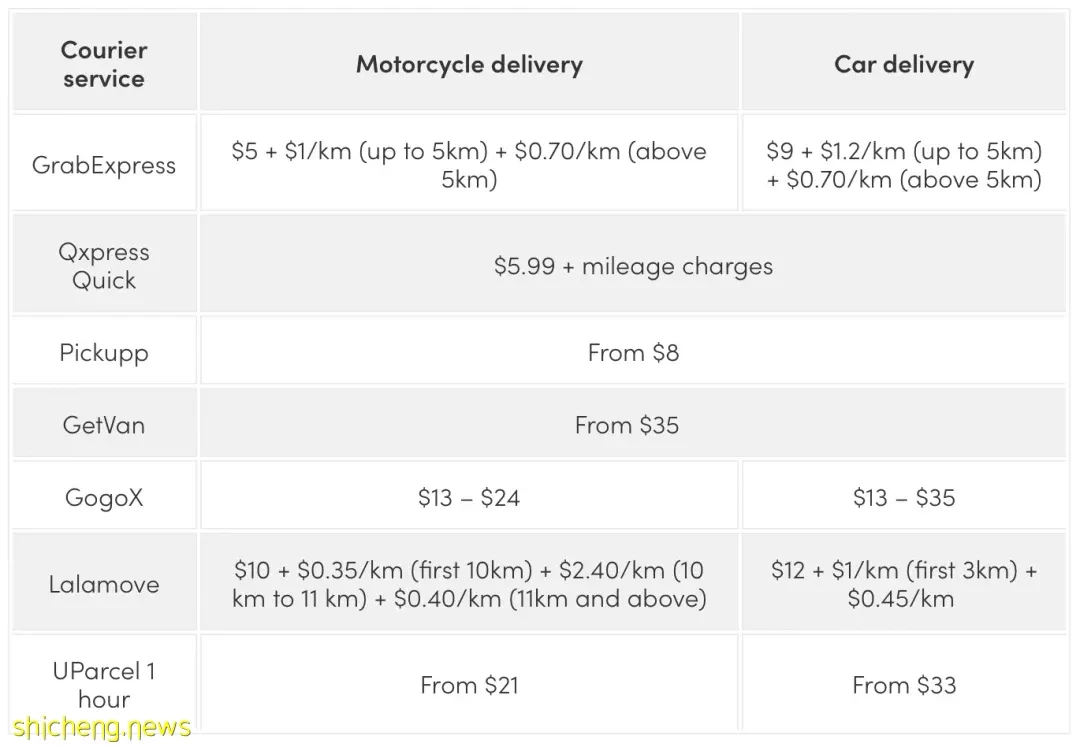Click the GrabExpress car delivery rate cell
This screenshot has width=1080, height=747.
click(904, 164)
